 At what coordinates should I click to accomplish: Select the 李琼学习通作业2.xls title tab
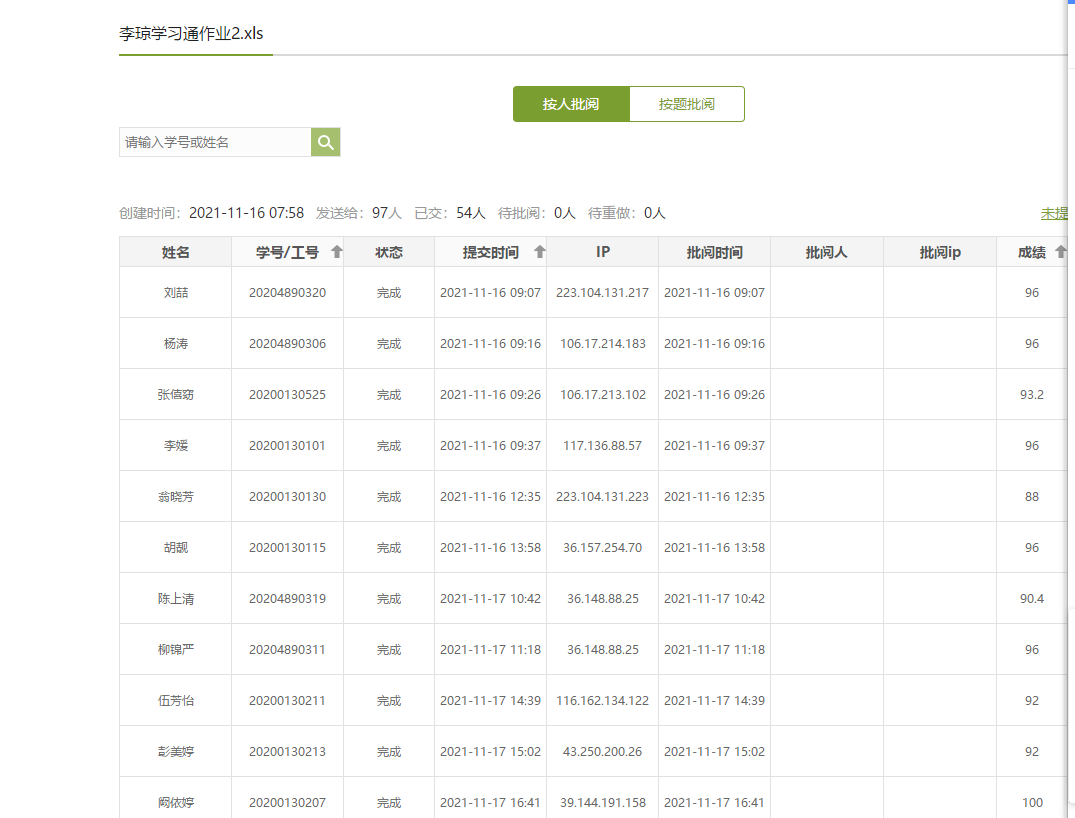(192, 32)
